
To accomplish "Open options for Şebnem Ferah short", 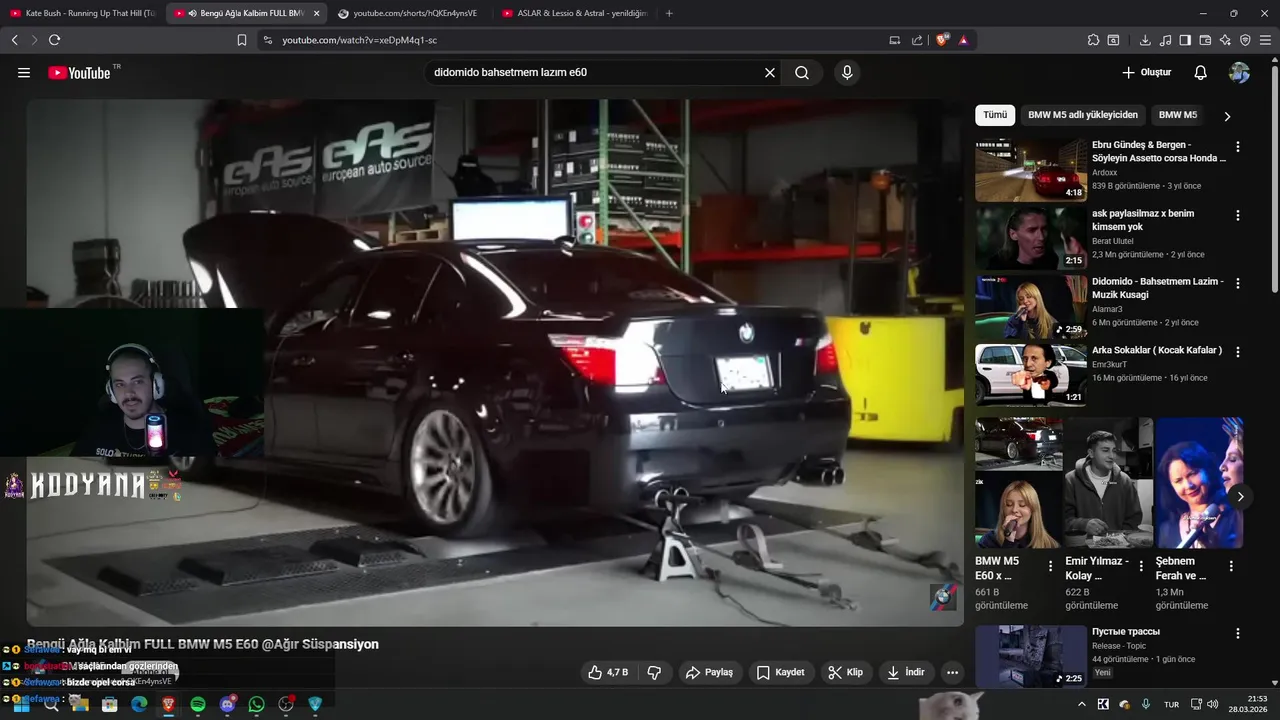I will coord(1231,566).
